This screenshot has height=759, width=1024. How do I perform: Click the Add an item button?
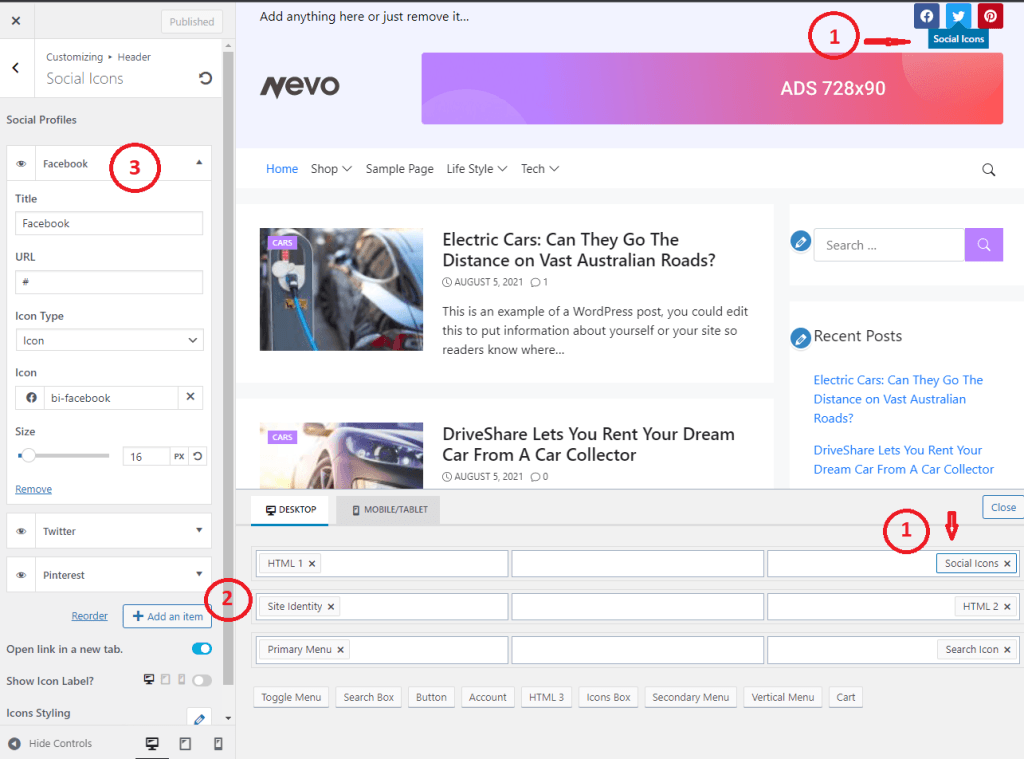[x=168, y=616]
